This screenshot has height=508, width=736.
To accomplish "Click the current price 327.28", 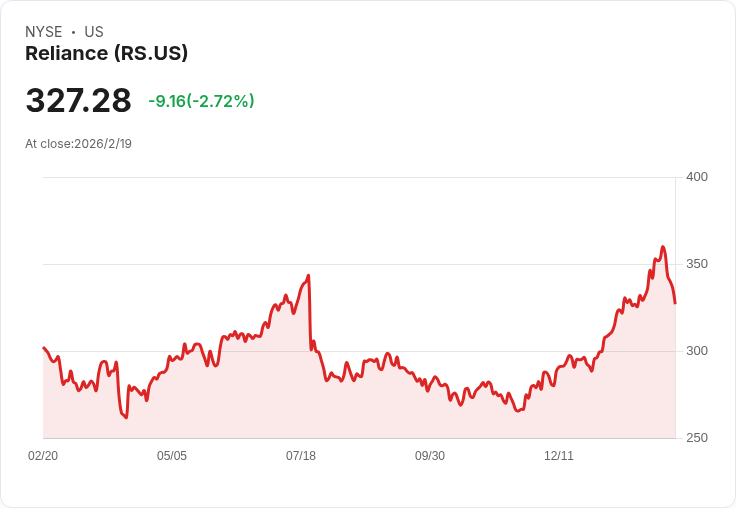I will pos(78,100).
